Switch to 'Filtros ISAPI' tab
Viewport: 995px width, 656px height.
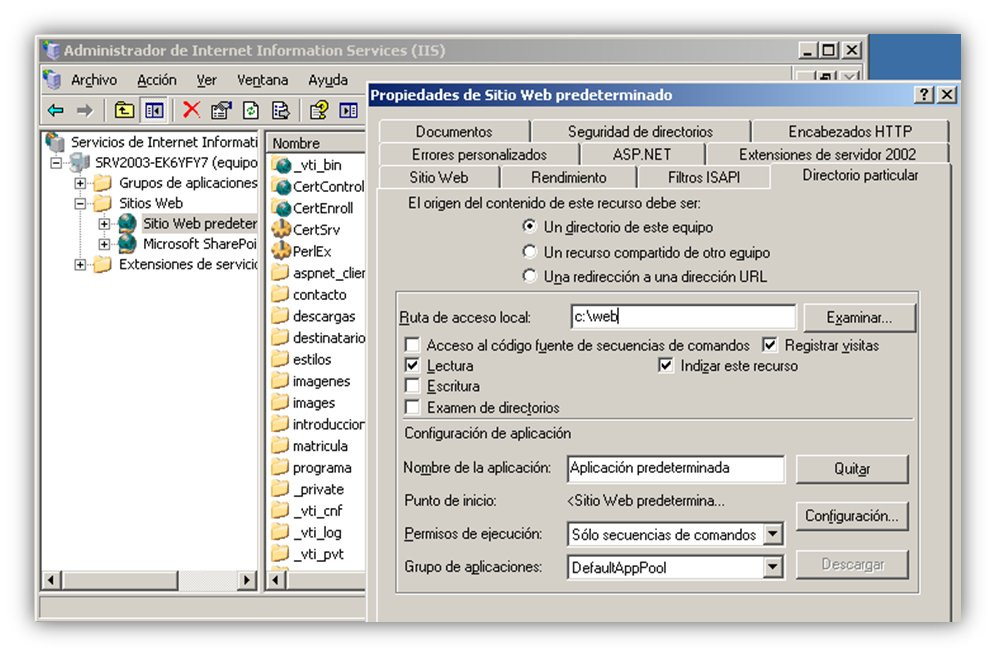[x=704, y=177]
